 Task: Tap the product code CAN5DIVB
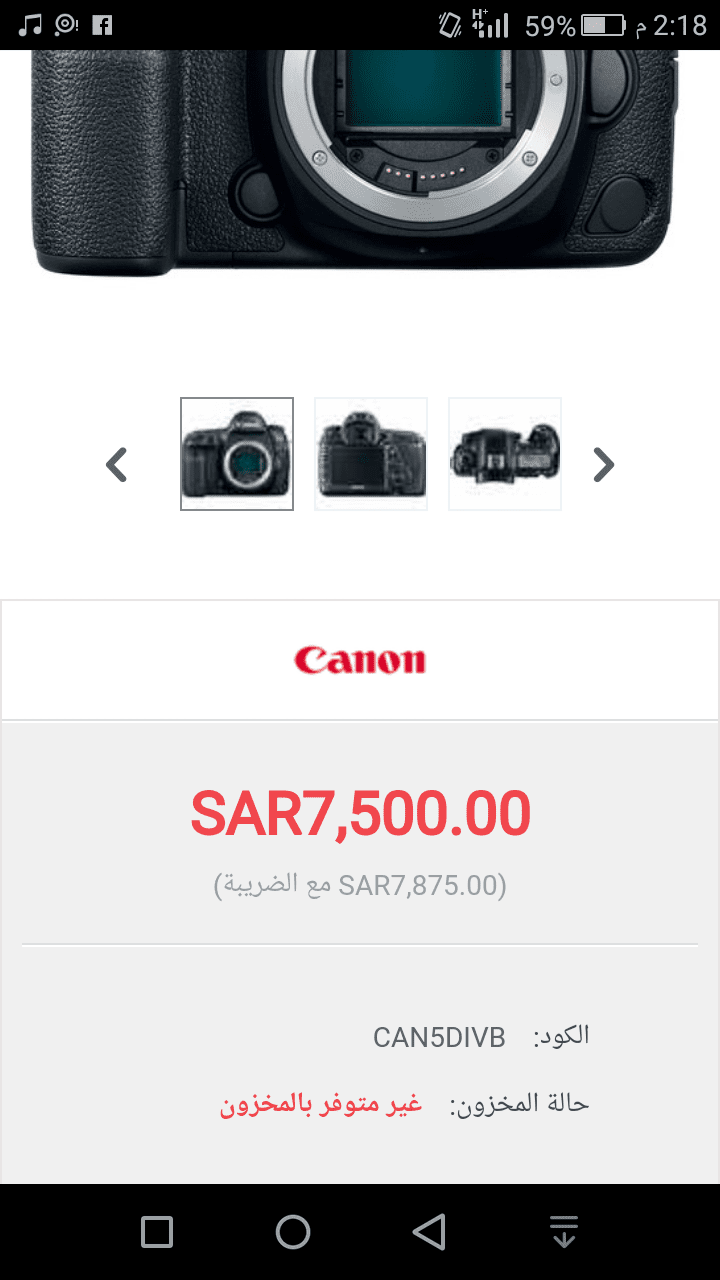tap(439, 1037)
